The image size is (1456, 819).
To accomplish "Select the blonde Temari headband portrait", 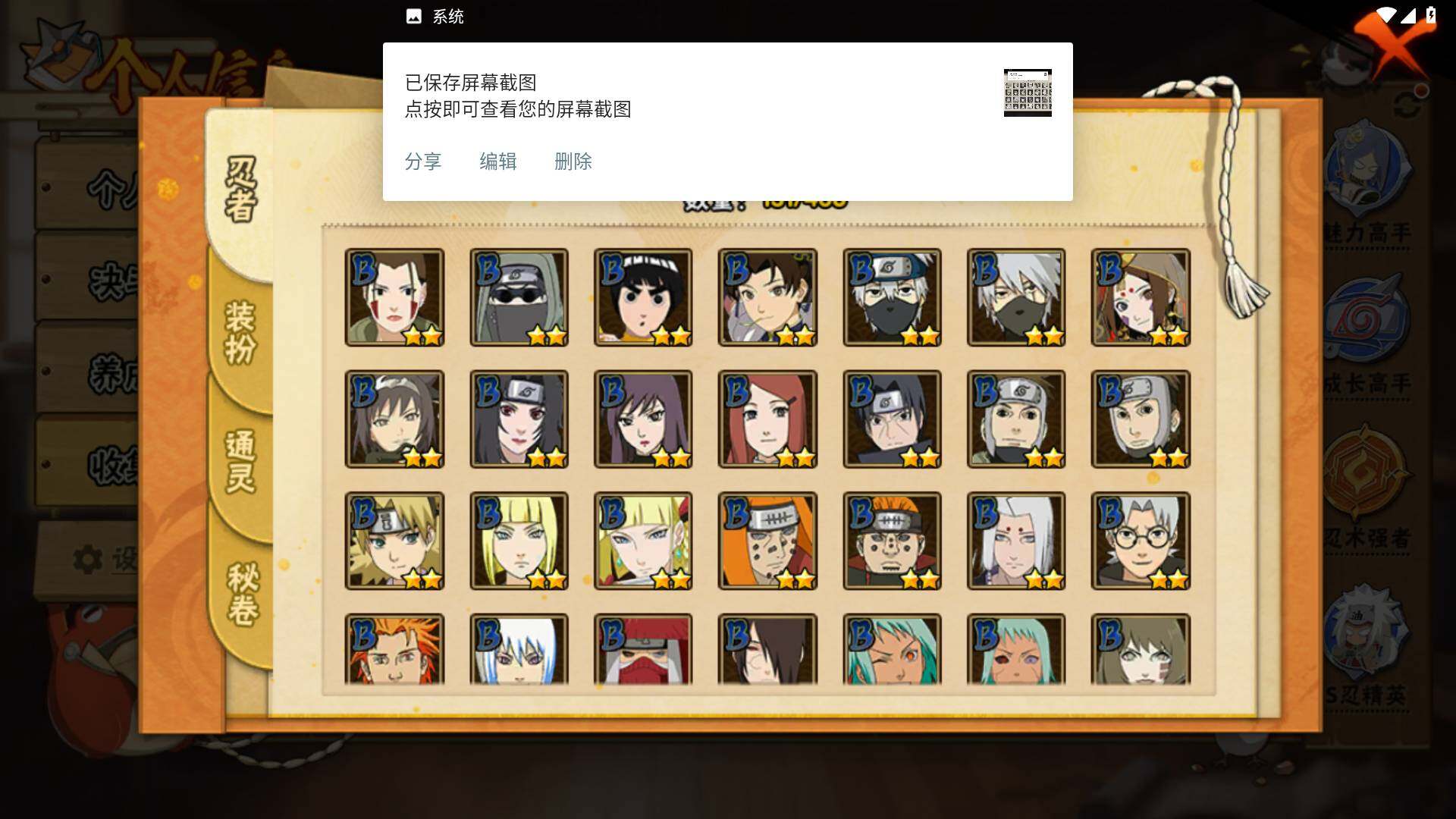I will pyautogui.click(x=394, y=541).
